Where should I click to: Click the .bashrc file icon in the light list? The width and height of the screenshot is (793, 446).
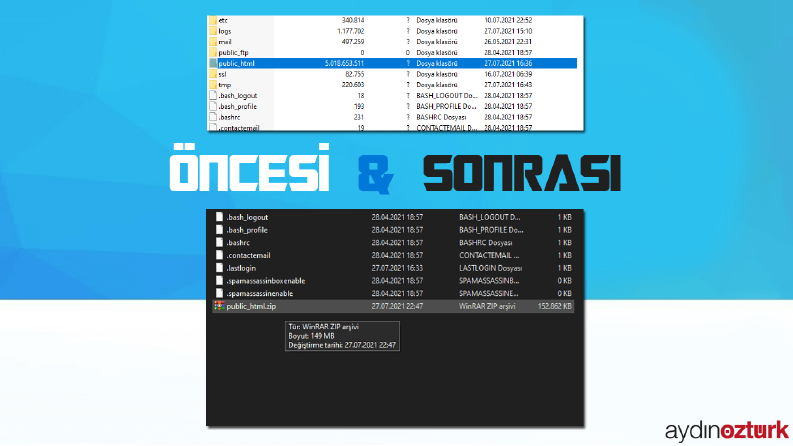(213, 117)
